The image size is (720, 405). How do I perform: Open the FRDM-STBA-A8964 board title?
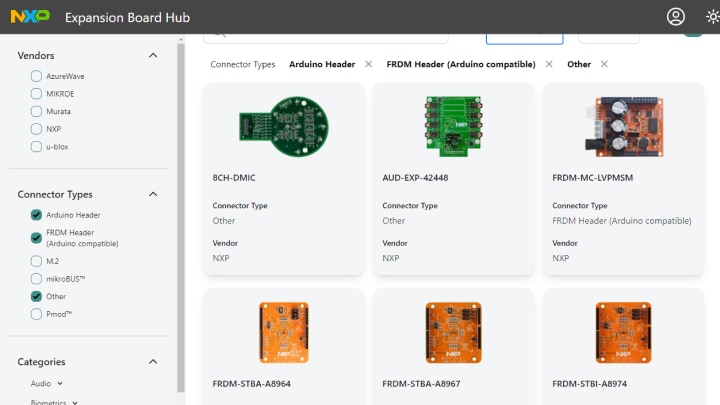click(251, 384)
